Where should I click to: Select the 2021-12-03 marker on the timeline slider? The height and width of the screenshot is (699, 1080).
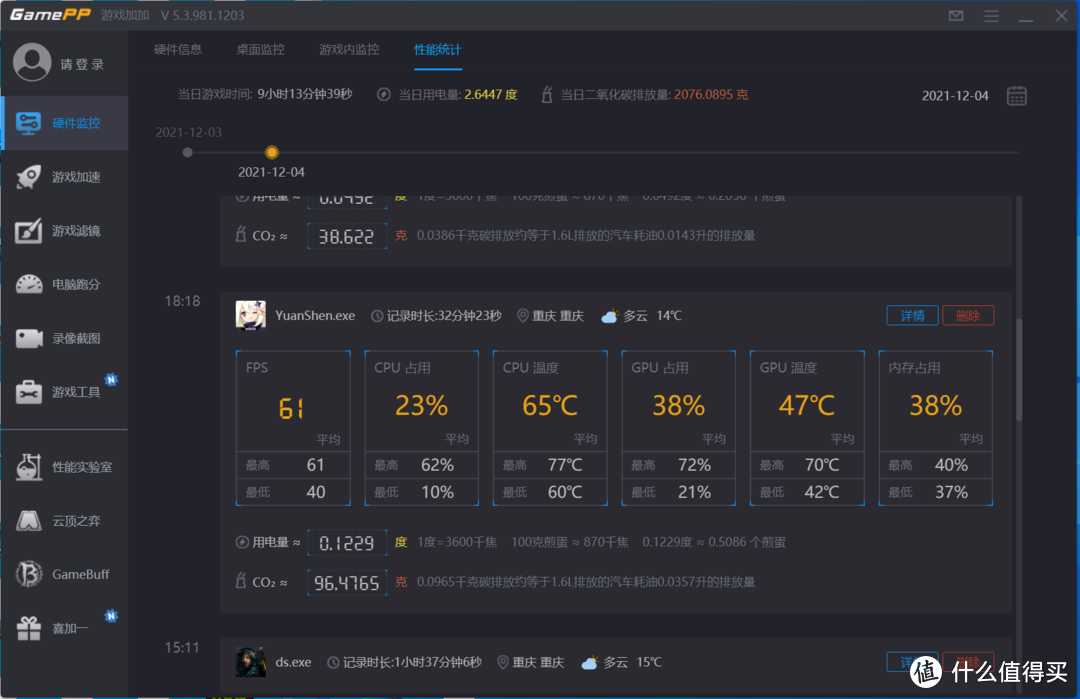pyautogui.click(x=187, y=152)
